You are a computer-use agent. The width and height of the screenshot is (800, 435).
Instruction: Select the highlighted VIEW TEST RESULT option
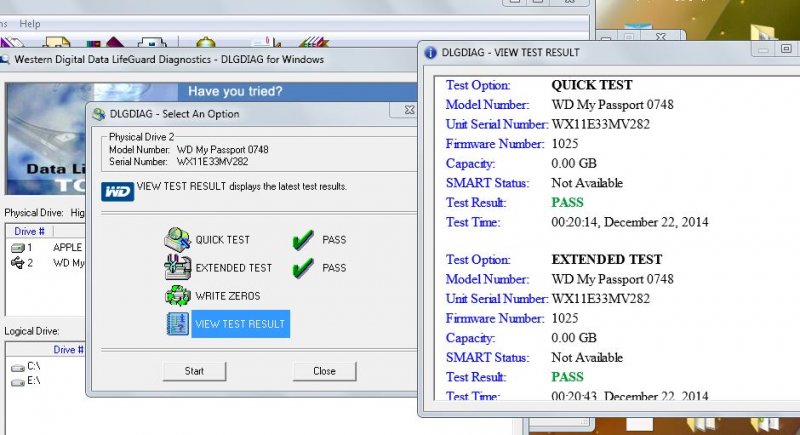coord(240,324)
